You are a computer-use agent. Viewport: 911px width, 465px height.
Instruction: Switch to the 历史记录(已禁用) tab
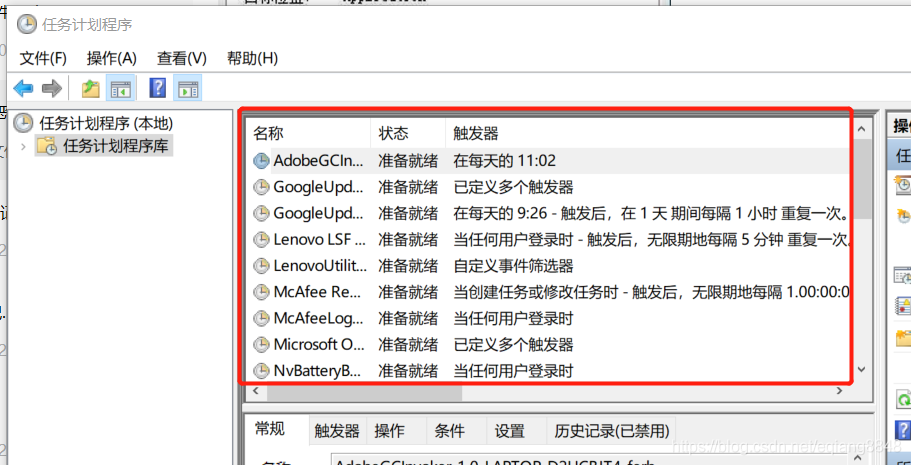(611, 431)
